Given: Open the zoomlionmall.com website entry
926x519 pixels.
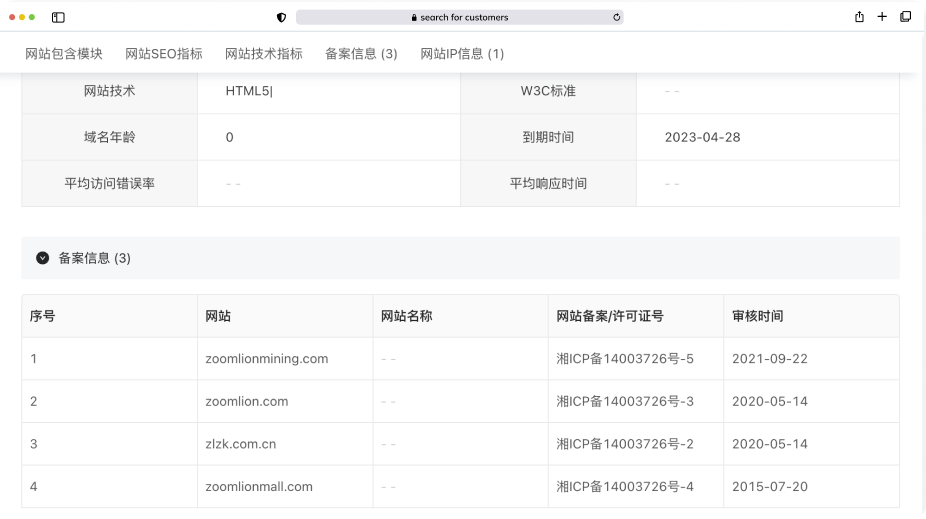Looking at the screenshot, I should point(258,487).
